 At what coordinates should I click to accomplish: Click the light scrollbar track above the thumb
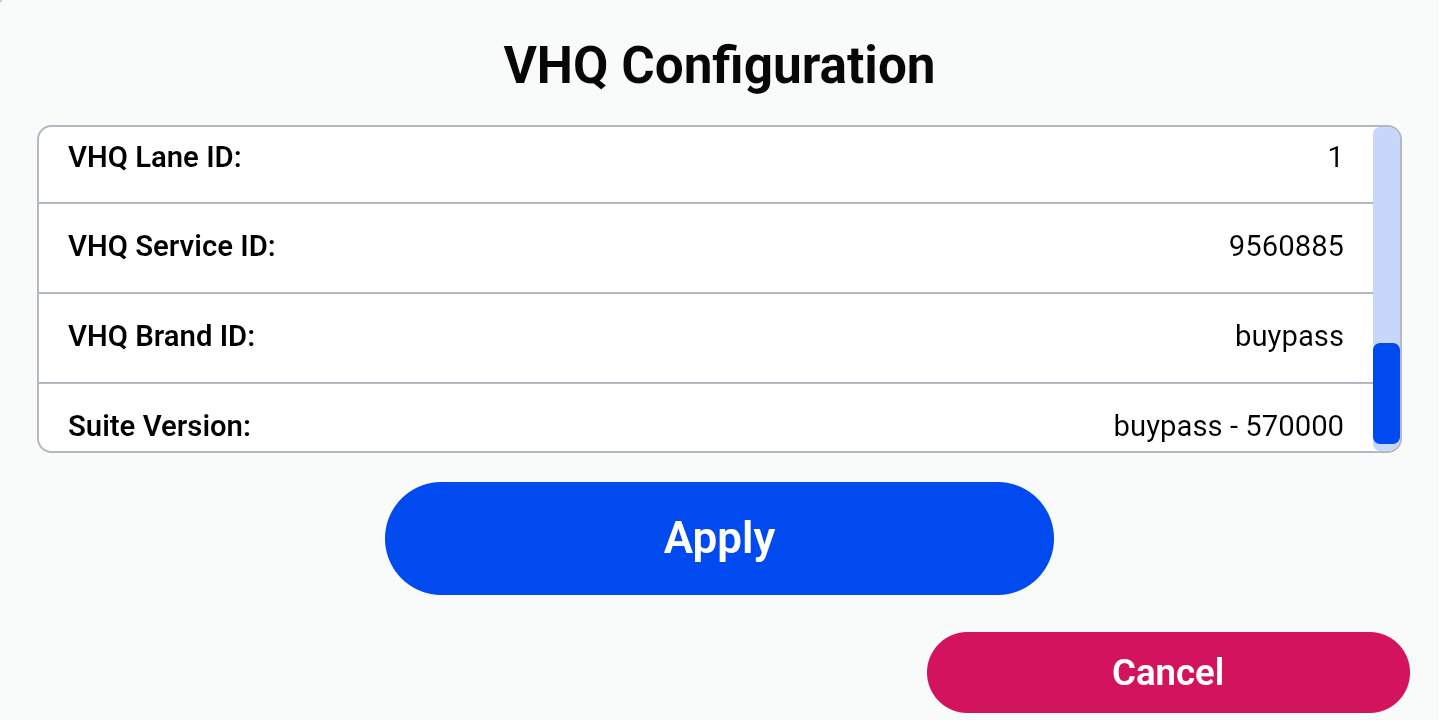(1386, 235)
